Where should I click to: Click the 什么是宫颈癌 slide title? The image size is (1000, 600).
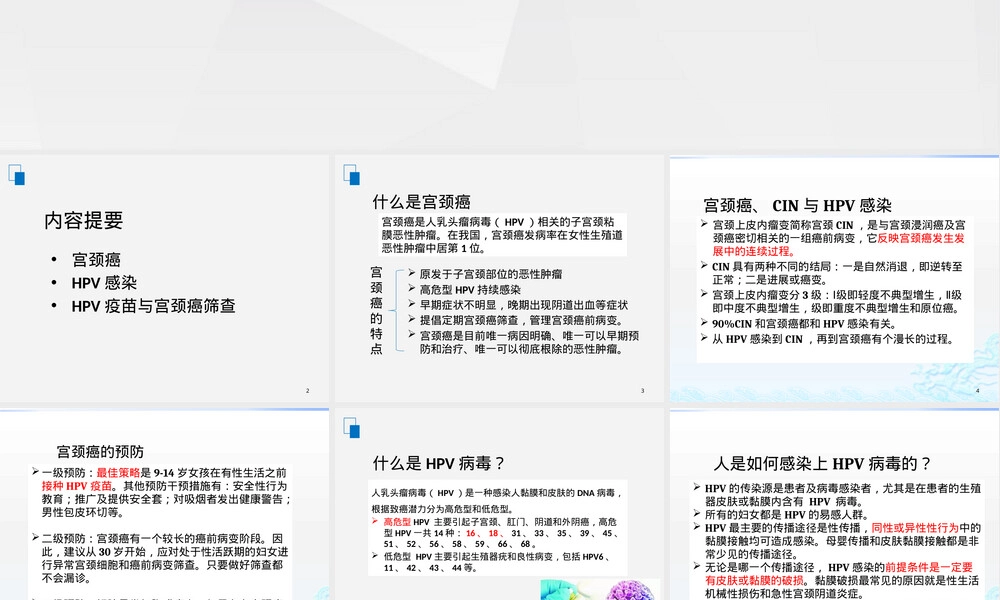point(422,202)
